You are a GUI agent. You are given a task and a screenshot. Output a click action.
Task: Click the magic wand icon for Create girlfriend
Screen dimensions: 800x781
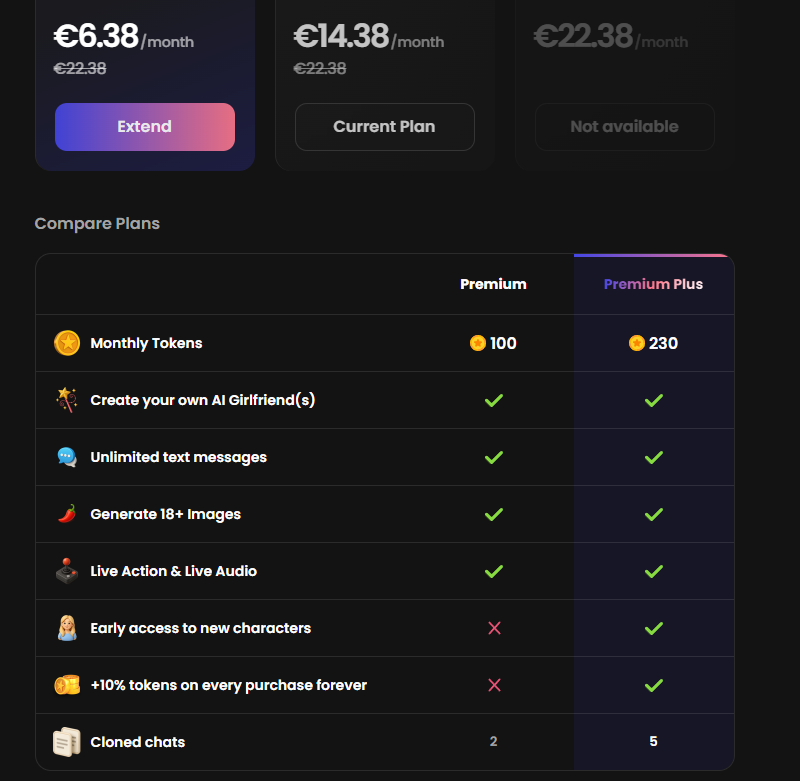point(67,400)
